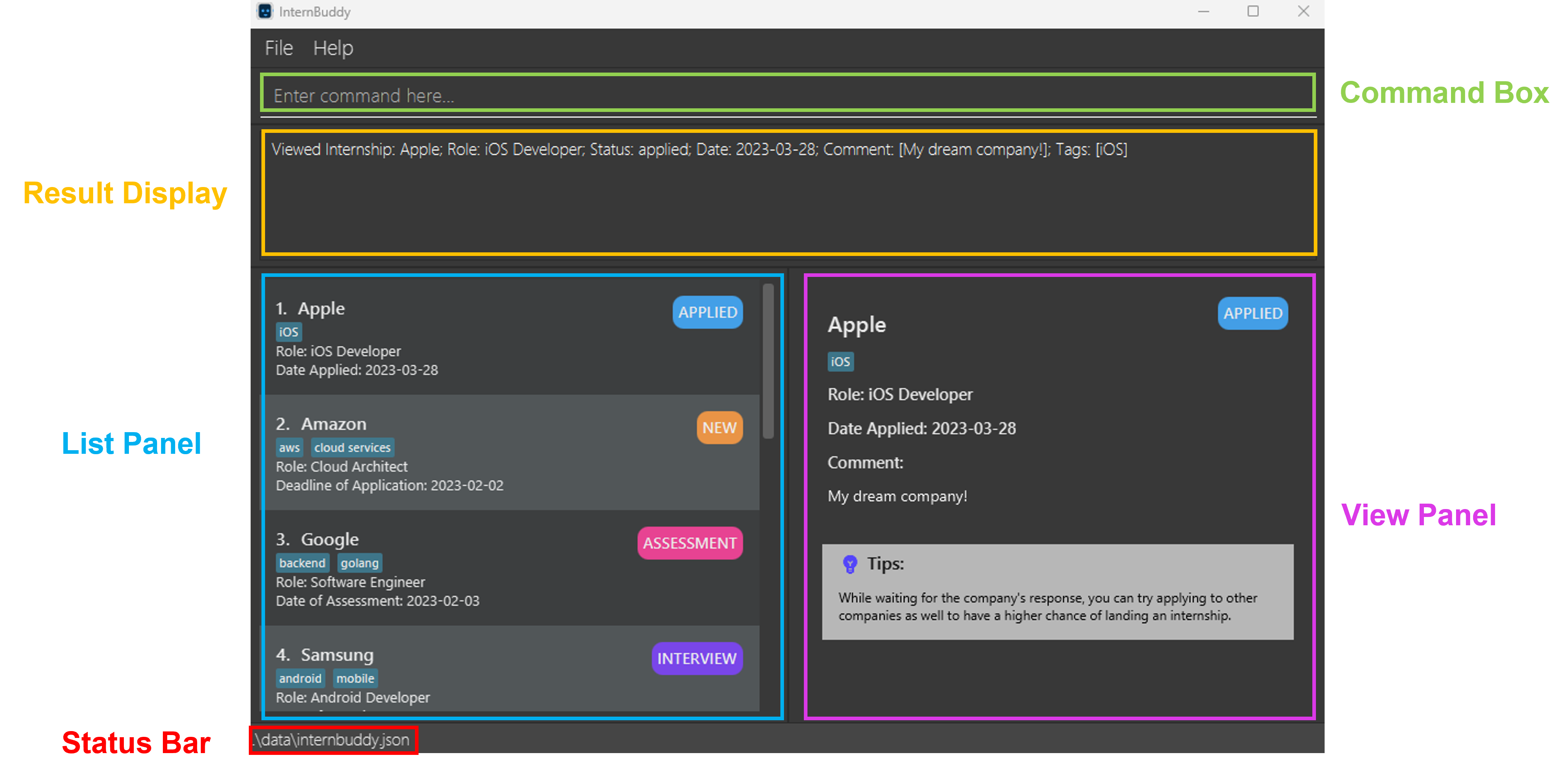The height and width of the screenshot is (778, 1568).
Task: Click the lightbulb Tips icon
Action: [850, 564]
